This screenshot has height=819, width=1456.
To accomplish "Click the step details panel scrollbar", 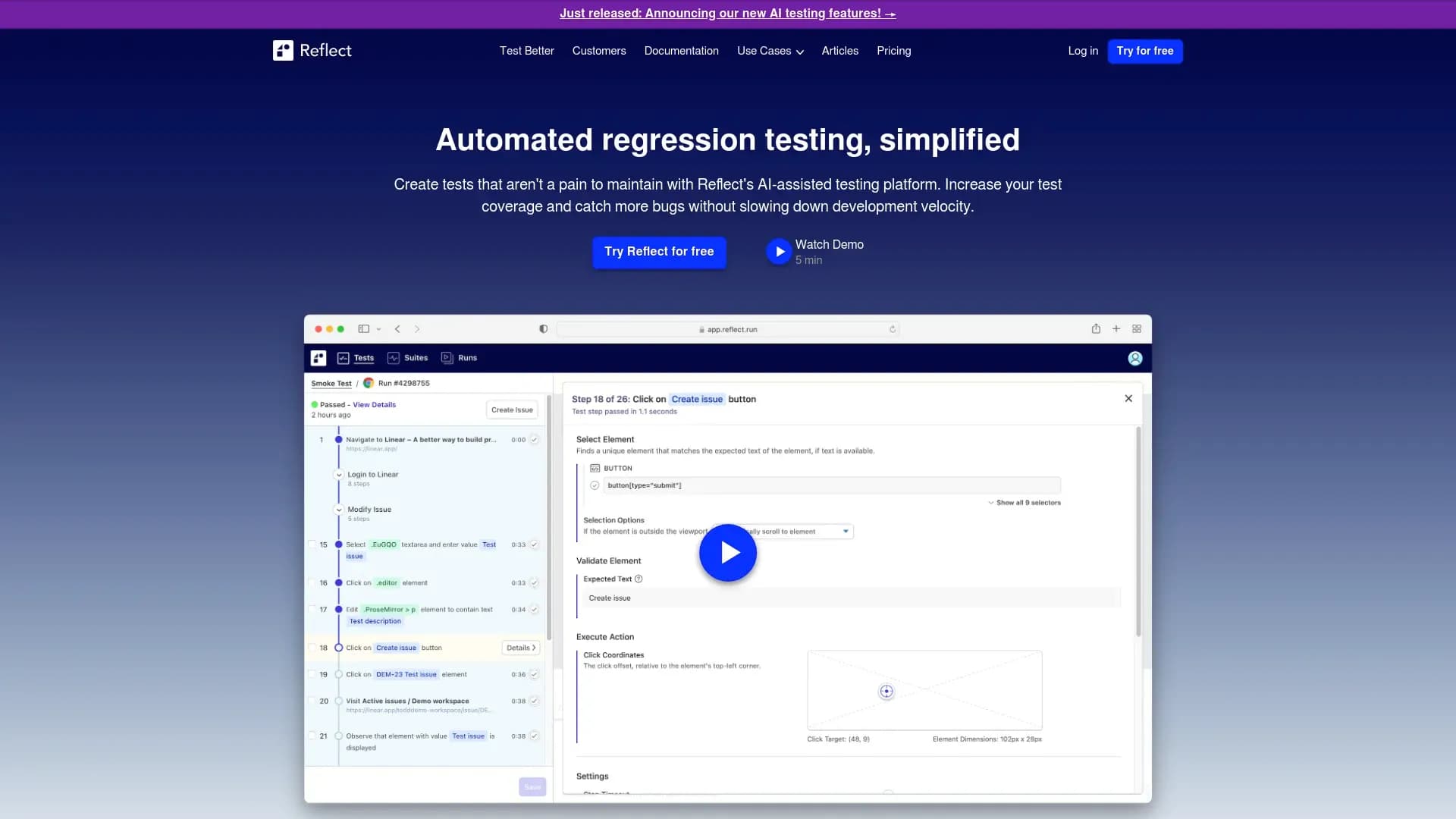I will point(1138,532).
